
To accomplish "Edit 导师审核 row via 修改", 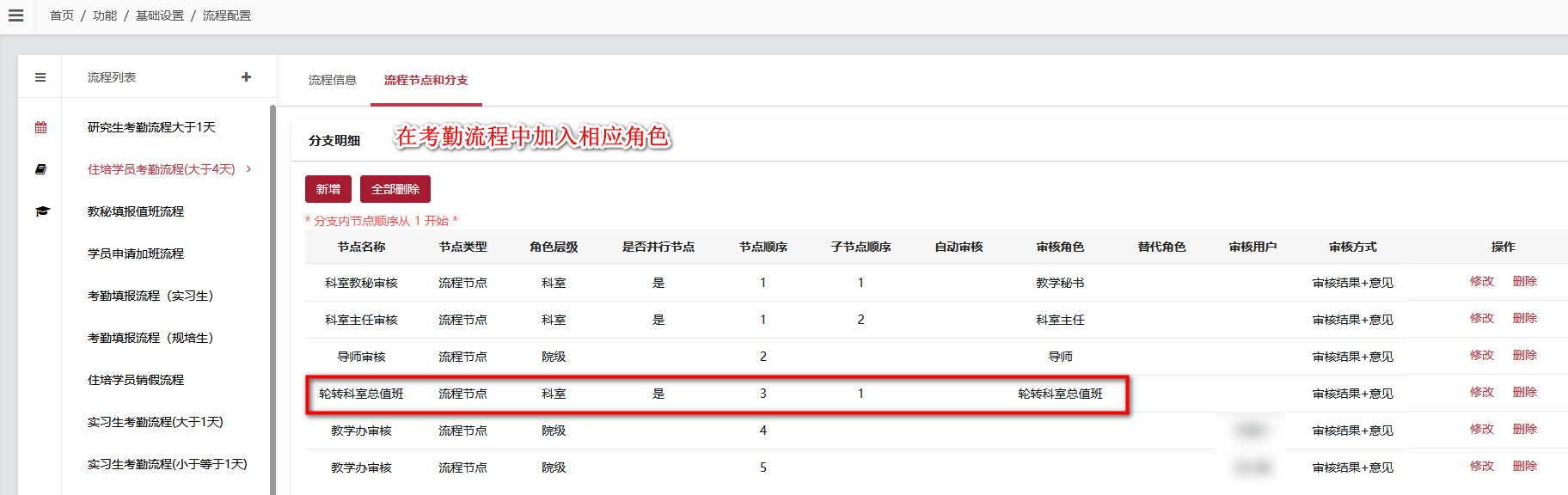I will [1482, 355].
